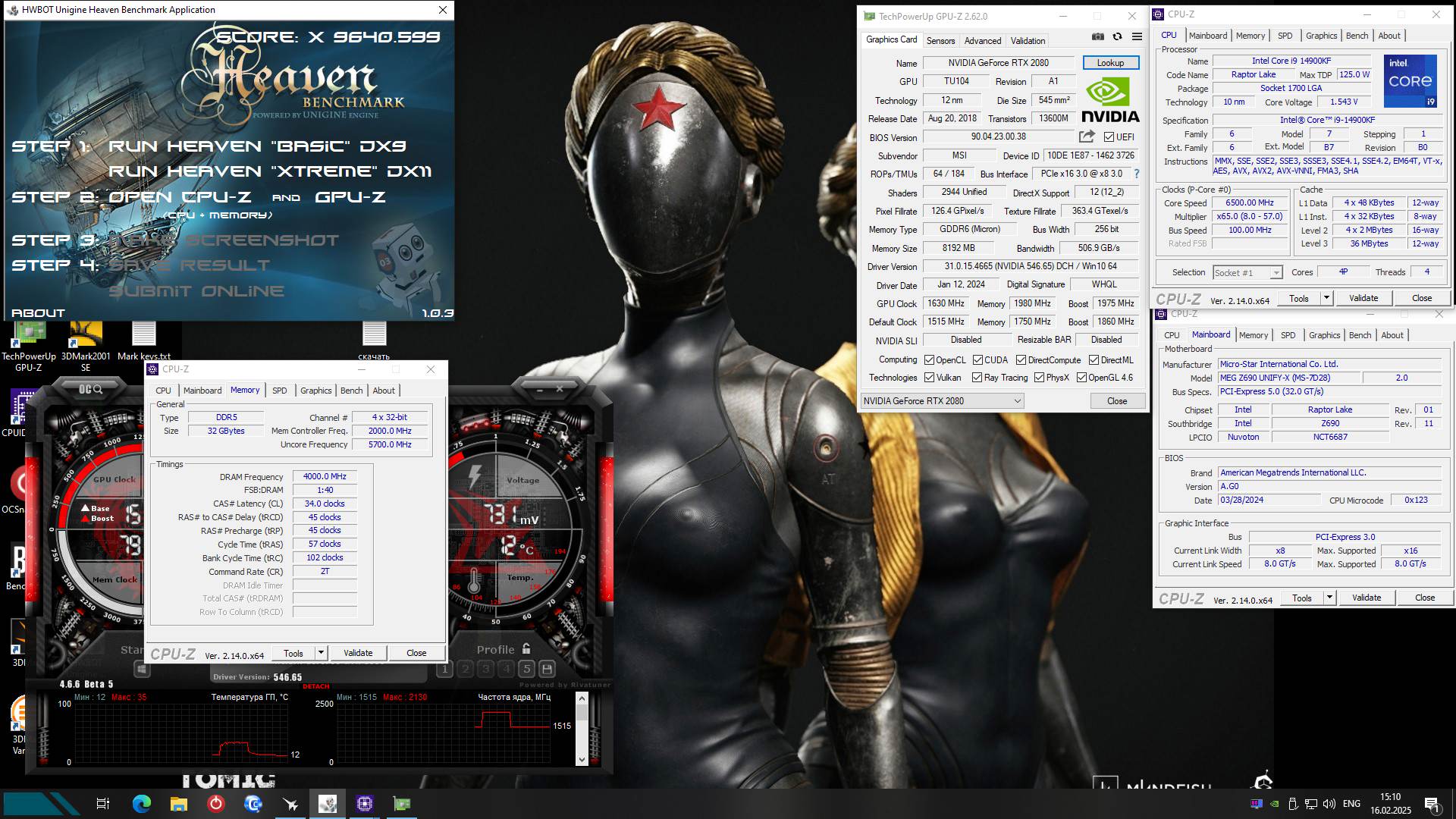Switch to MSI Afterburner airplane taskbar icon
The height and width of the screenshot is (819, 1456).
point(290,804)
